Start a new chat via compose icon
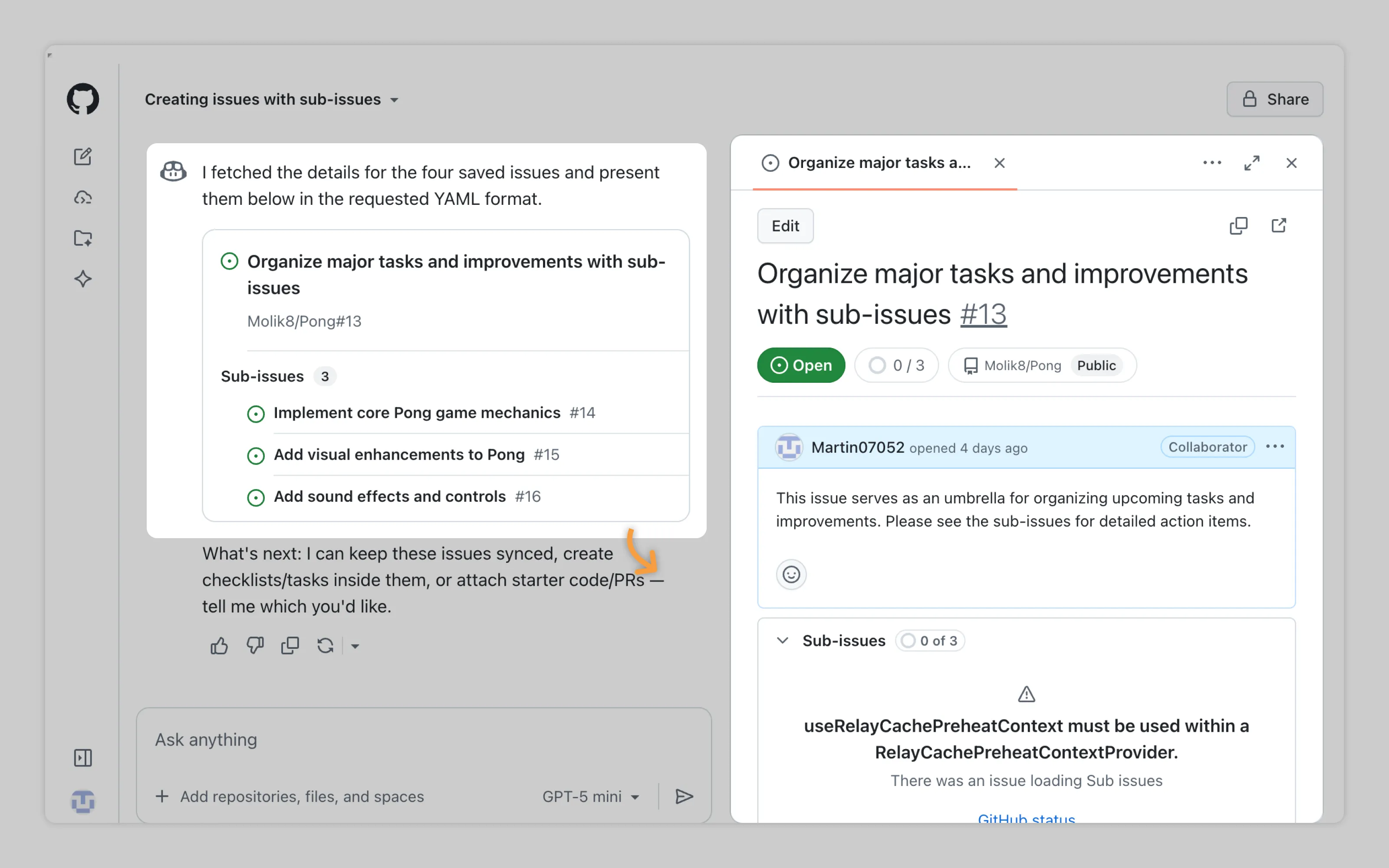 pyautogui.click(x=82, y=156)
